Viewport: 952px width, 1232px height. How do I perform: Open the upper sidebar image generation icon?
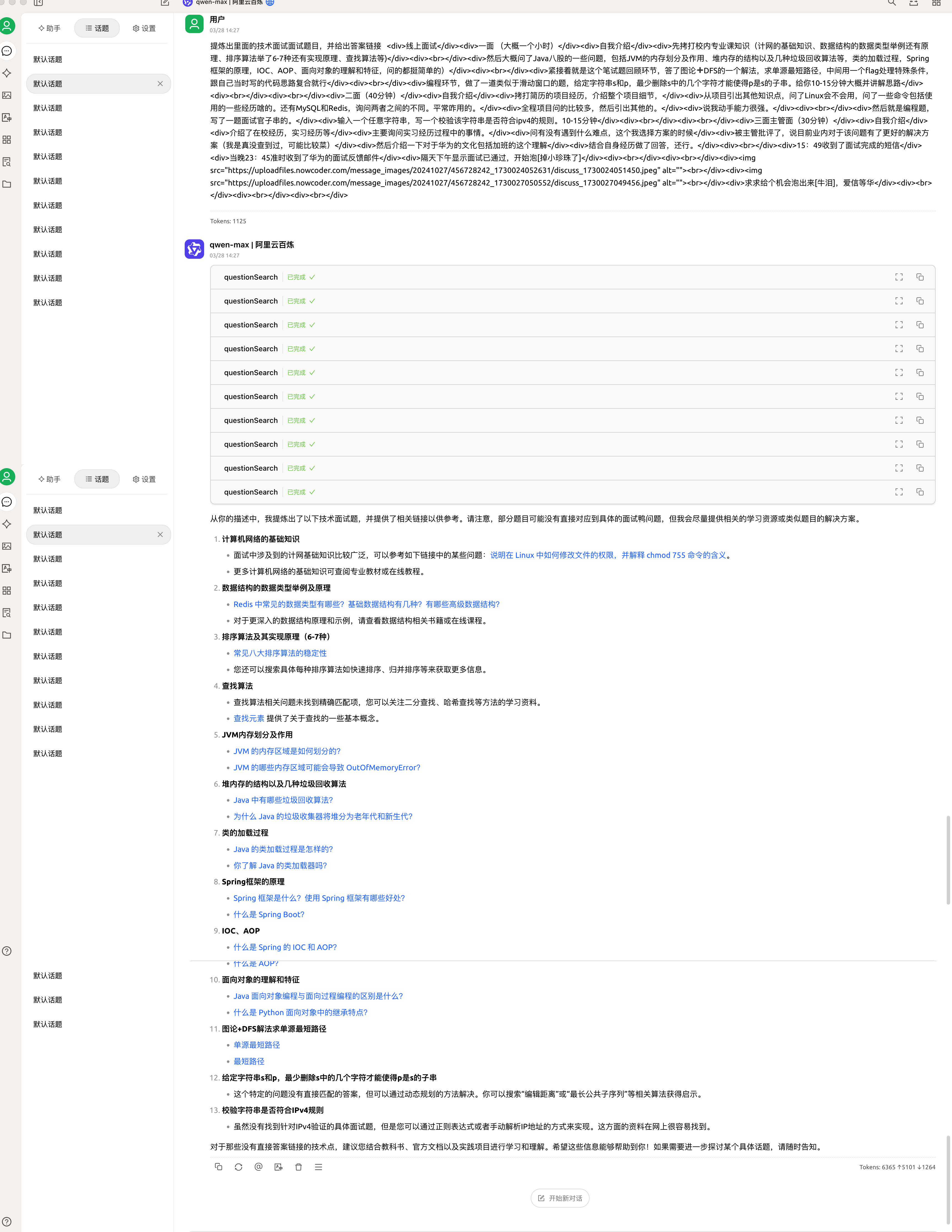[x=7, y=95]
